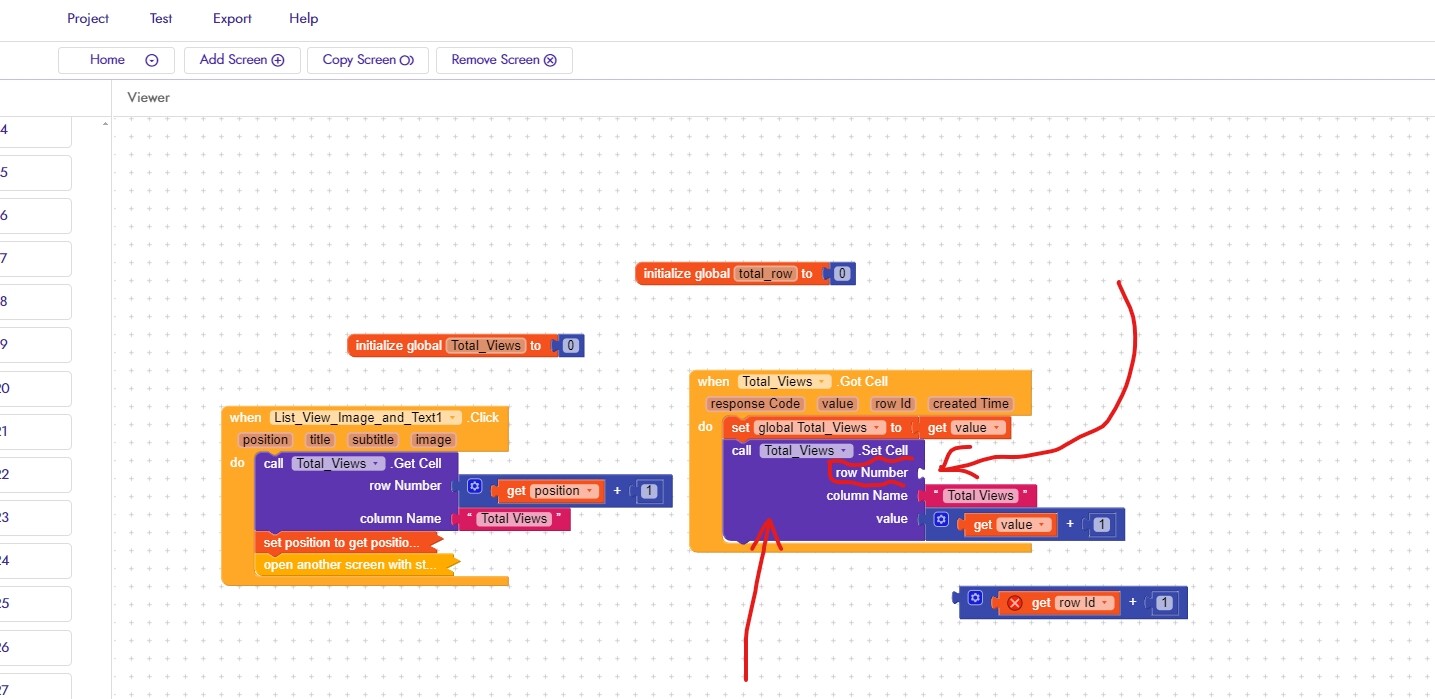Click the empty row Number socket
This screenshot has width=1435, height=699.
[921, 472]
